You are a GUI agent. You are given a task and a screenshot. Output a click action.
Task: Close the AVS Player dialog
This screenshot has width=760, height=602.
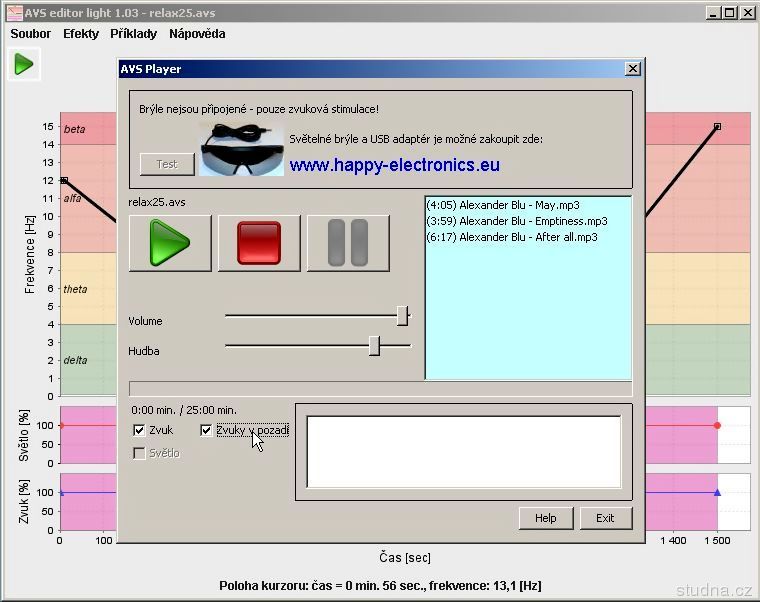point(633,69)
